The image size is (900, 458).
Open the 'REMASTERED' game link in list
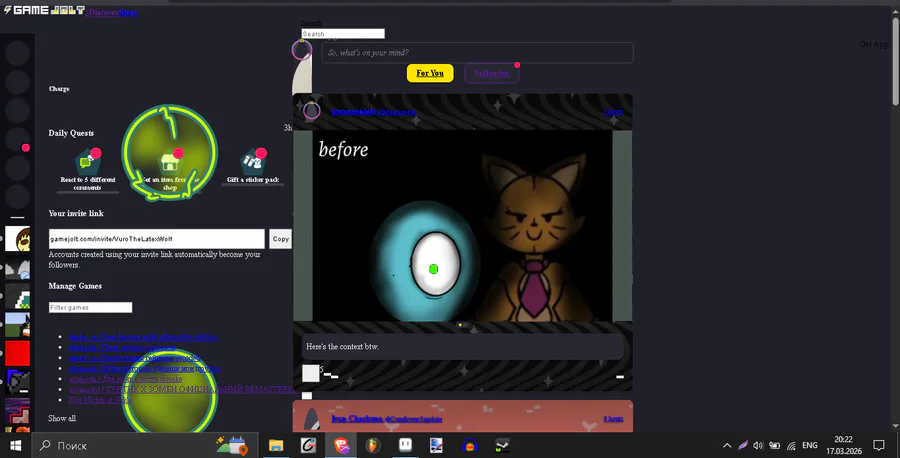pyautogui.click(x=183, y=389)
